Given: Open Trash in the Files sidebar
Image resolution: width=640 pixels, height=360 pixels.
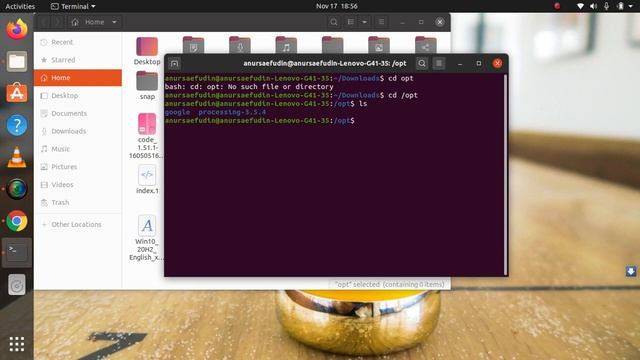Looking at the screenshot, I should click(78, 202).
